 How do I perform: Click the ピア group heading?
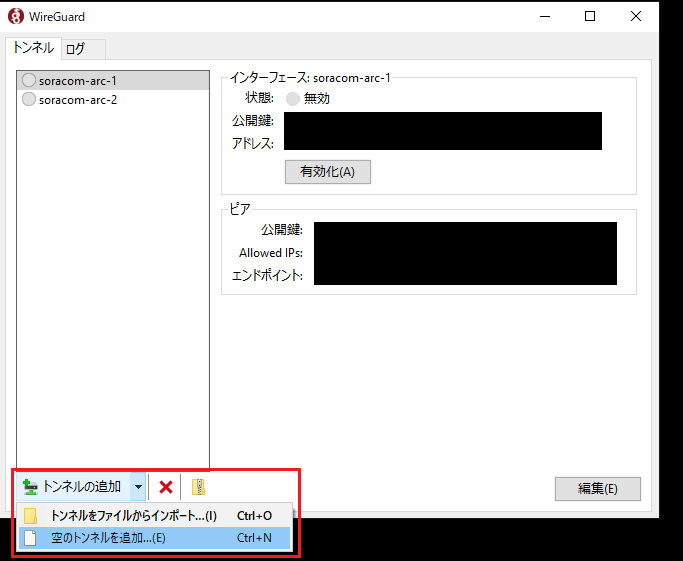coord(240,209)
